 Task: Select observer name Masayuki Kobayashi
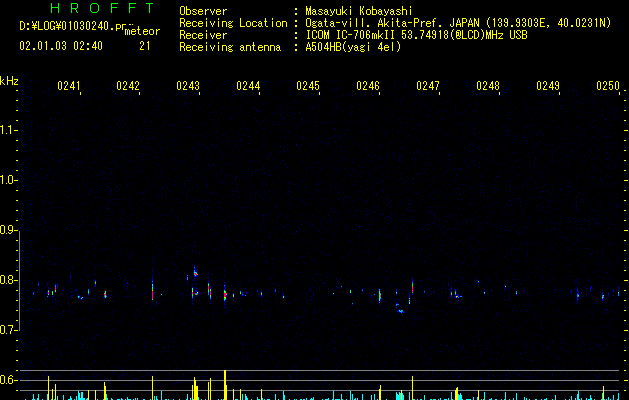point(359,11)
